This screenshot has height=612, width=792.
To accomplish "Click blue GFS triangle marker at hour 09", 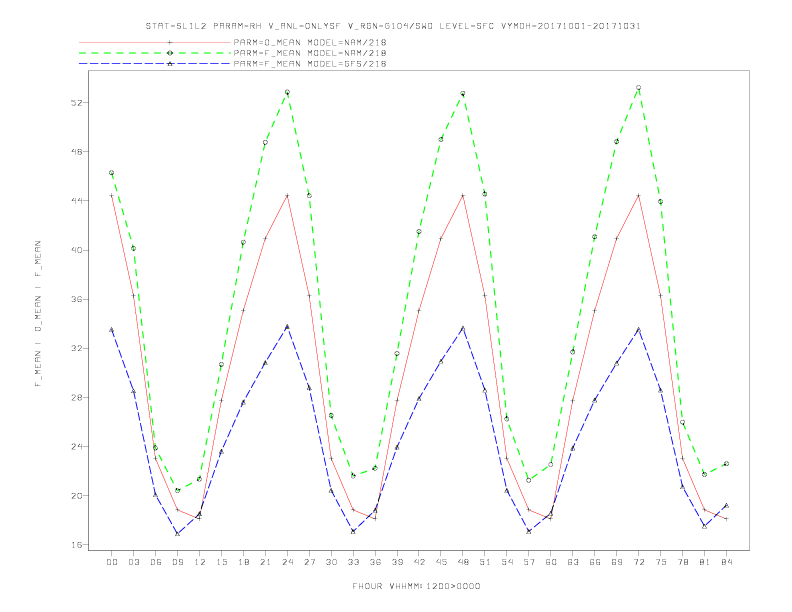I will point(177,533).
